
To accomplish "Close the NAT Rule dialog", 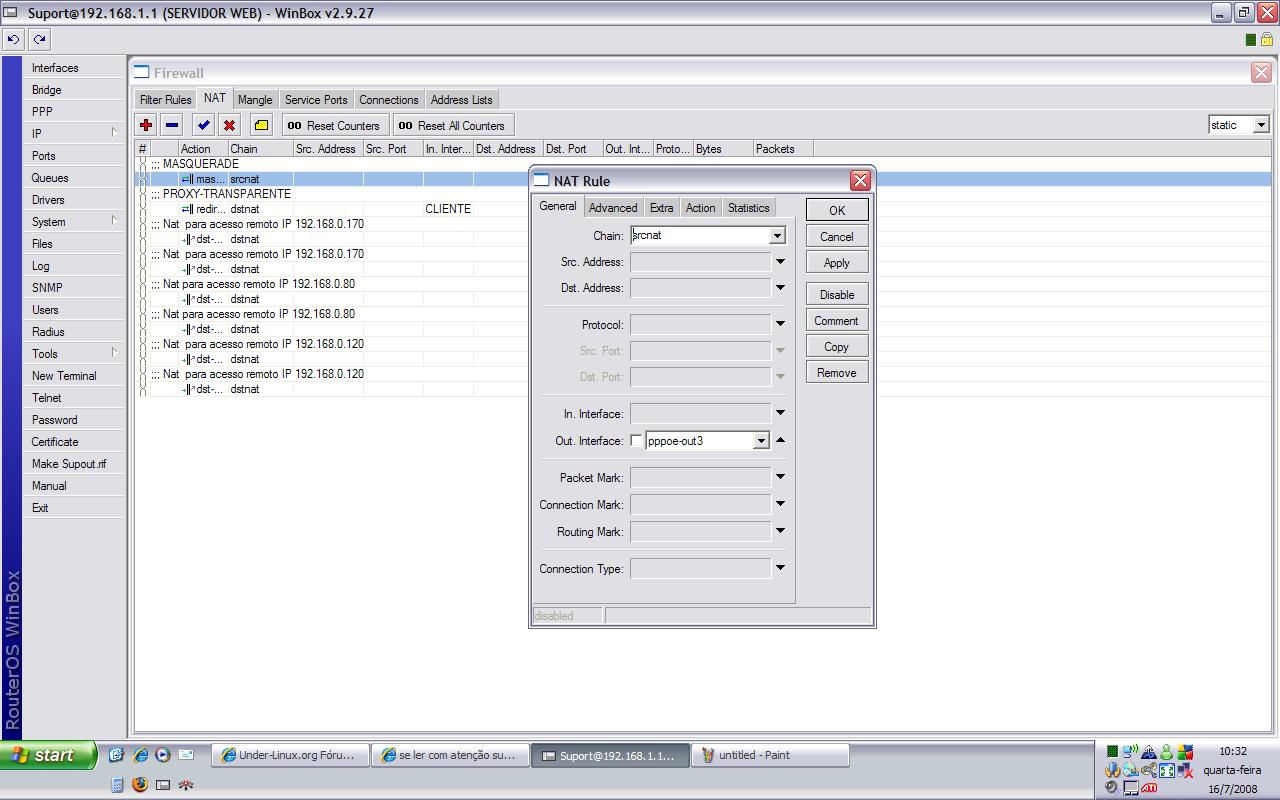I will pos(860,180).
